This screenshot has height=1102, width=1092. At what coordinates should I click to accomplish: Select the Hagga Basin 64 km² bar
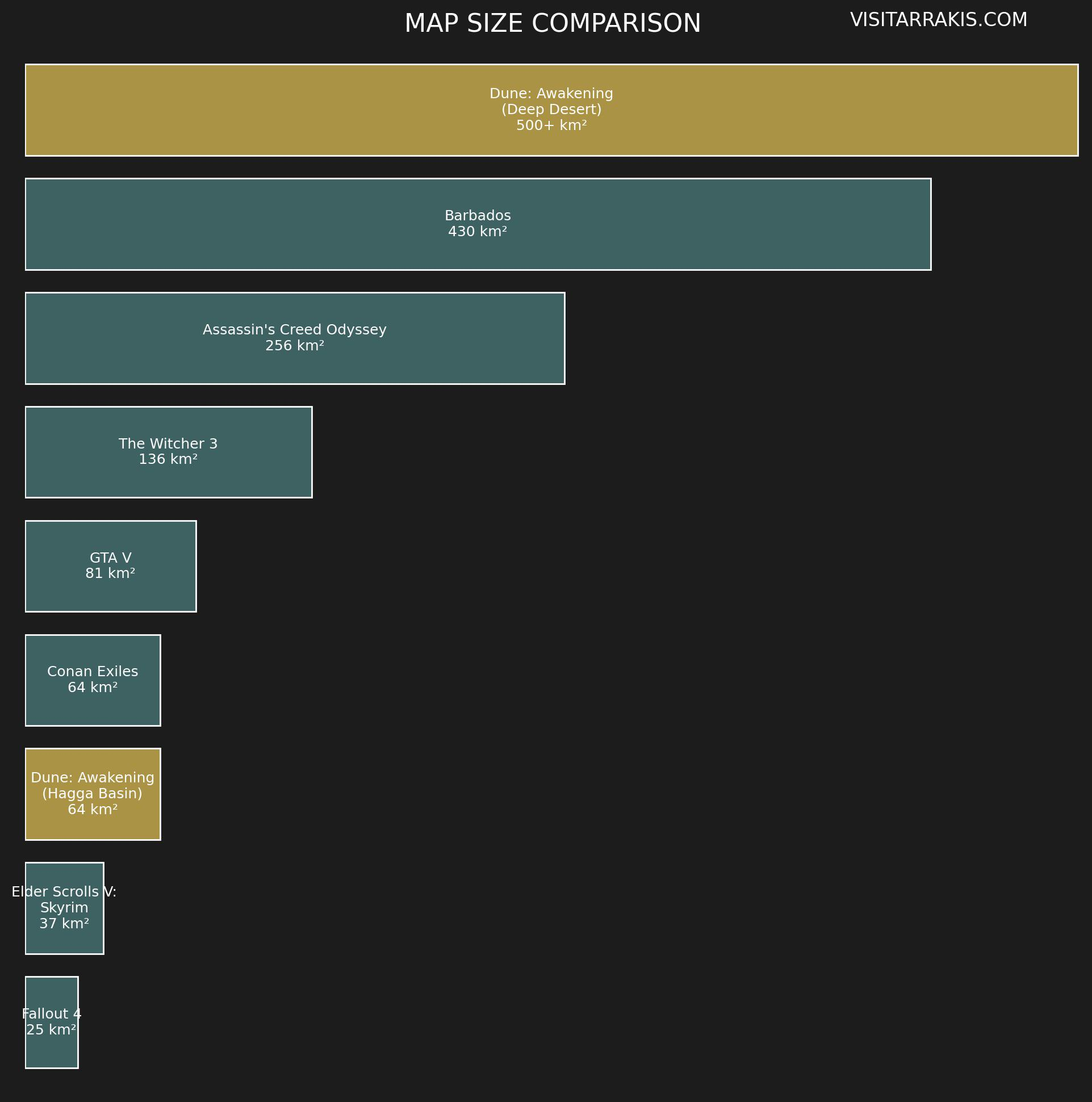click(x=93, y=794)
